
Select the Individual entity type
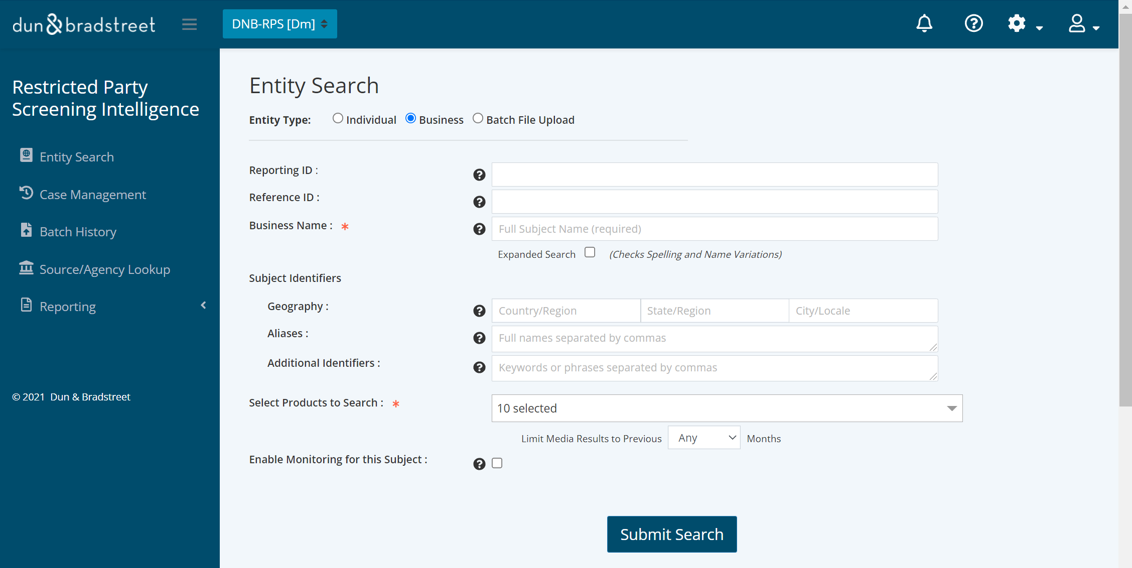click(x=338, y=119)
